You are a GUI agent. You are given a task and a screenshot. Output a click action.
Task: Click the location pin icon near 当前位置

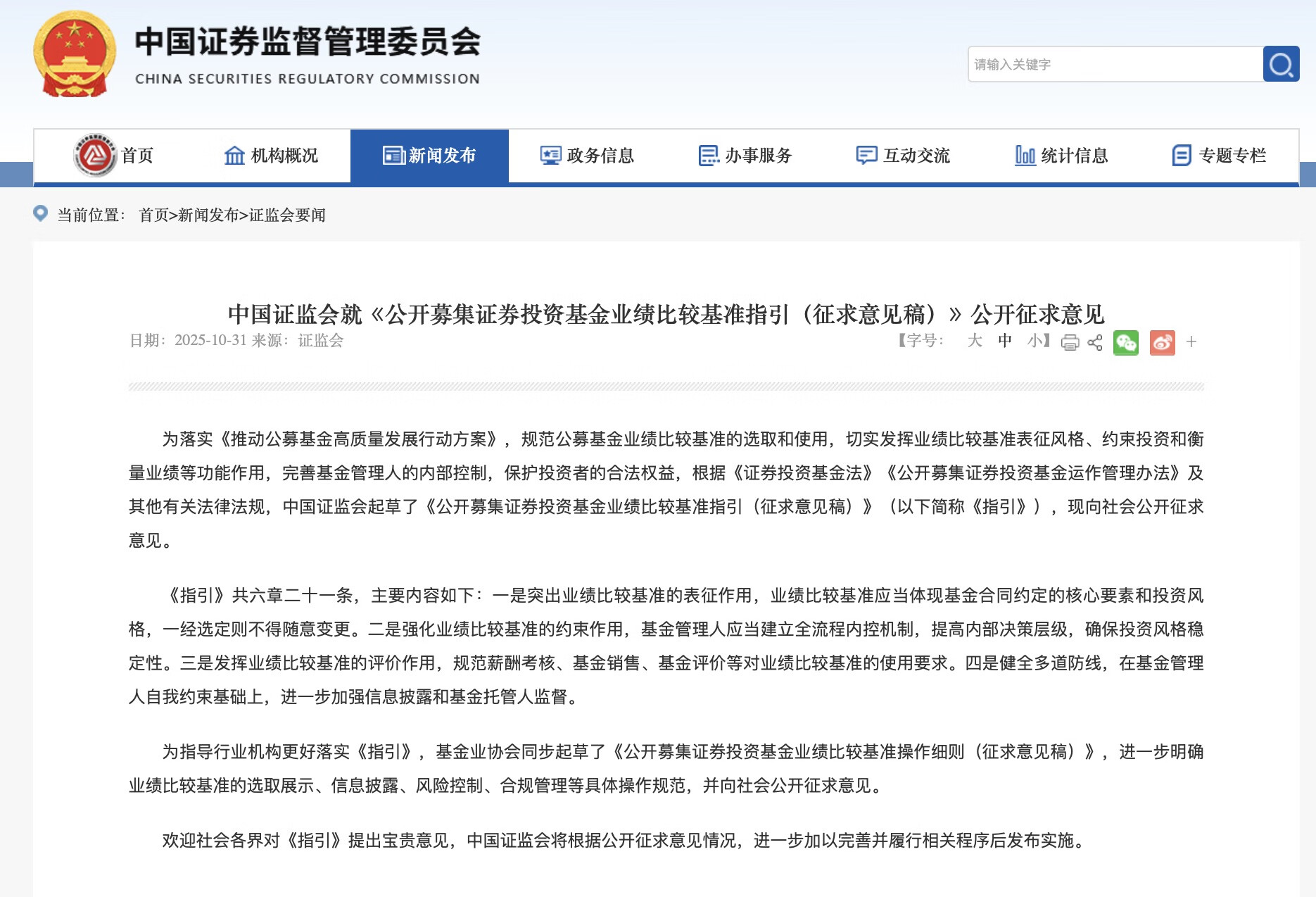(x=40, y=215)
